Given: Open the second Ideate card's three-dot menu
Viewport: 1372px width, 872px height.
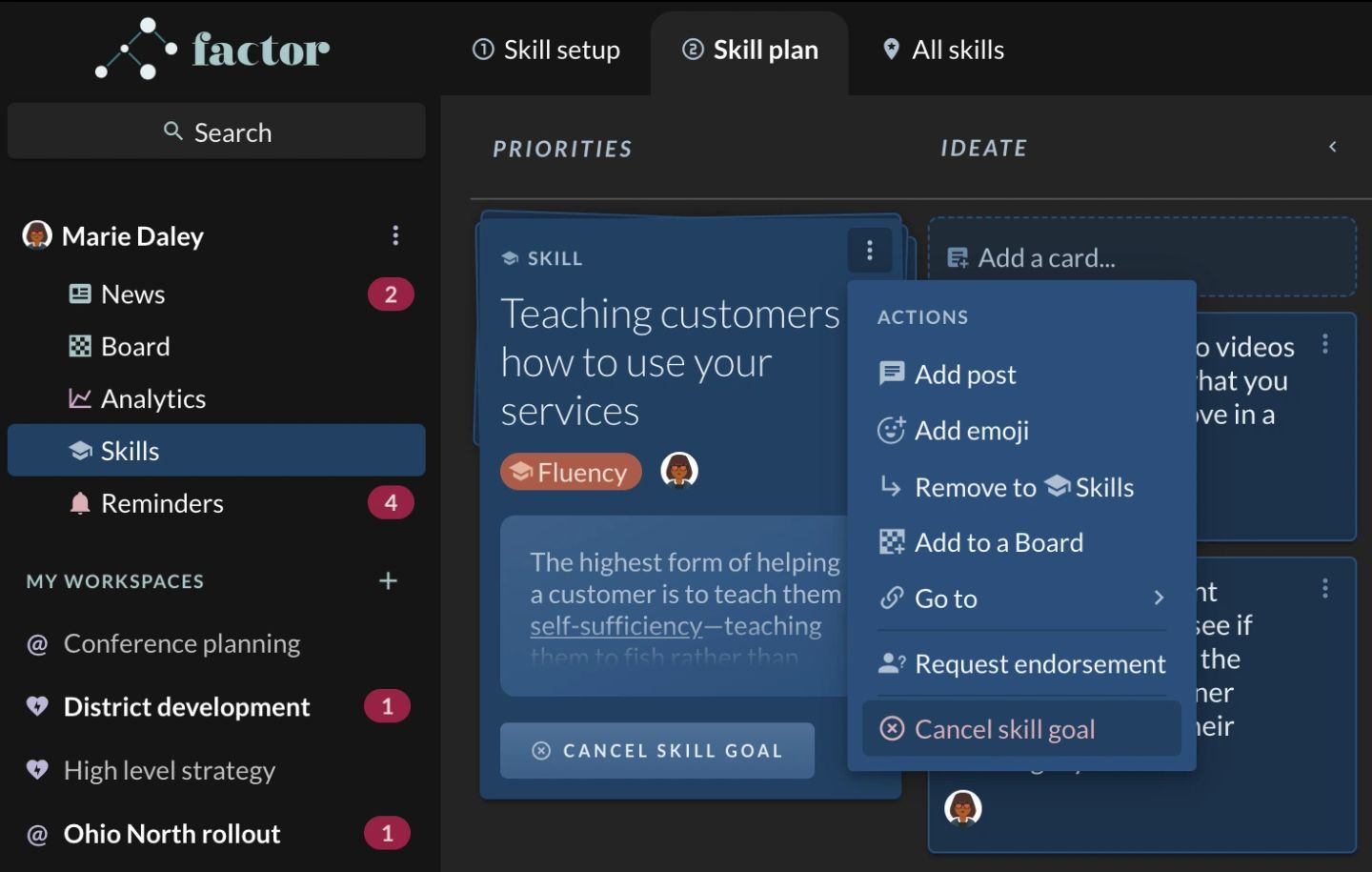Looking at the screenshot, I should pos(1325,588).
